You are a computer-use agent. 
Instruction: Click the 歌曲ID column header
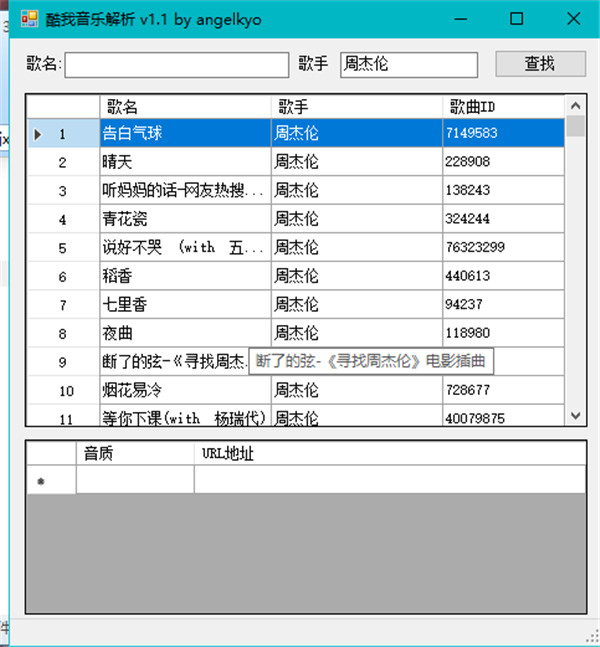(503, 107)
